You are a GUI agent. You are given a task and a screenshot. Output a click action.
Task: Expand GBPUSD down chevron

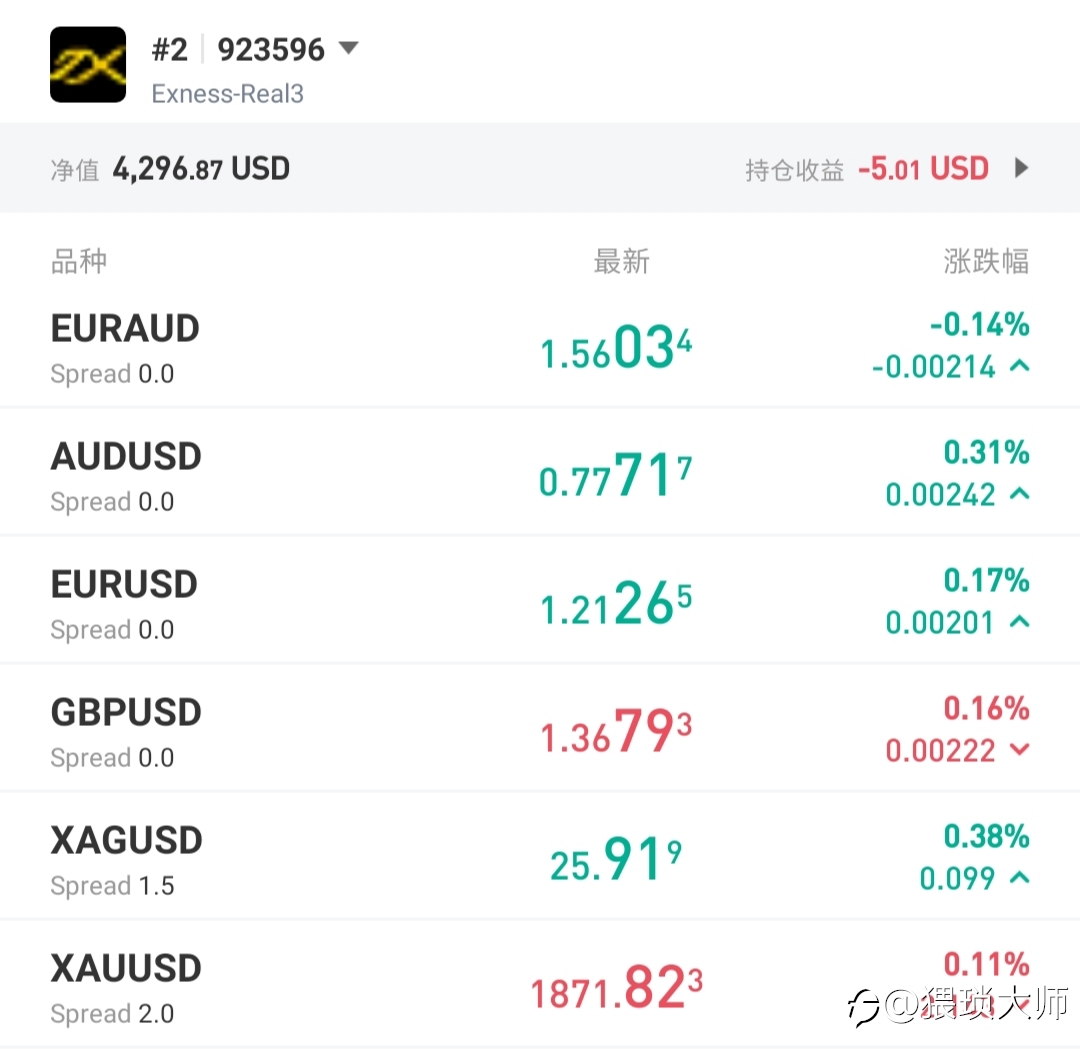point(1019,750)
